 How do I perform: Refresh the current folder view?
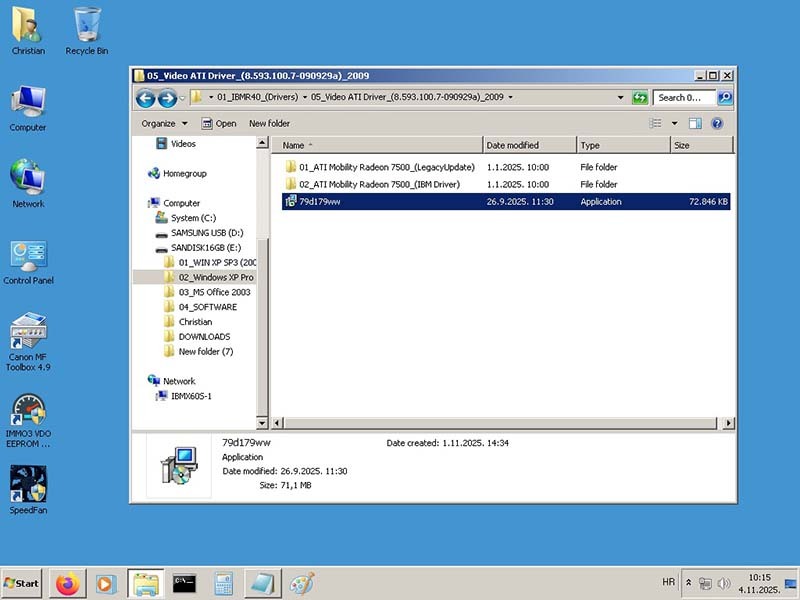coord(640,98)
